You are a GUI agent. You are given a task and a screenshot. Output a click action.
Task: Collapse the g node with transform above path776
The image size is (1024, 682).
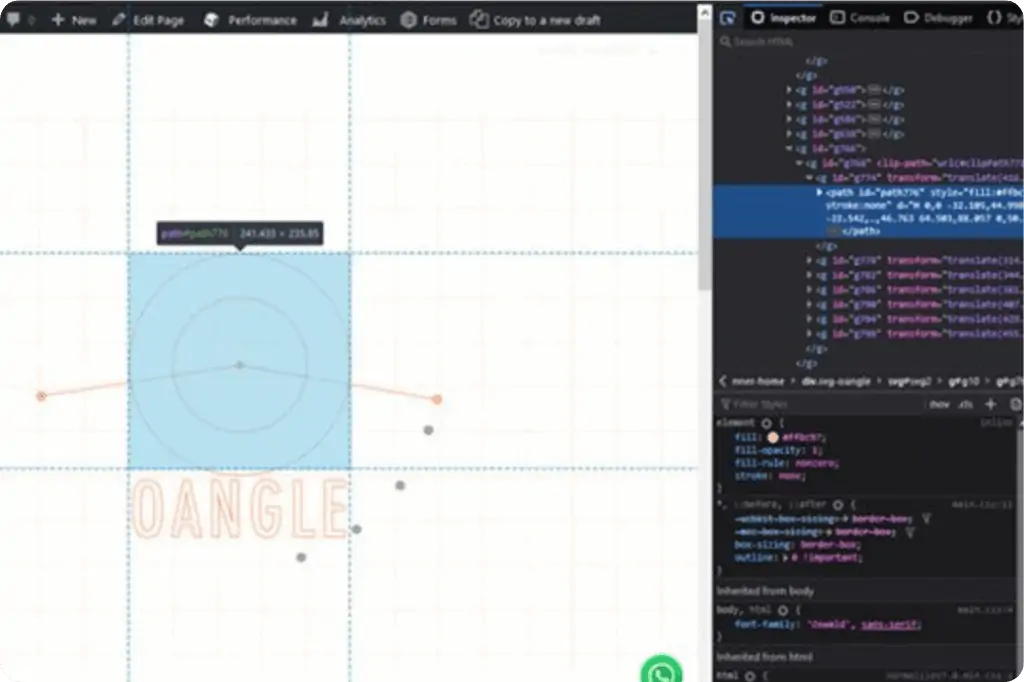tap(809, 178)
